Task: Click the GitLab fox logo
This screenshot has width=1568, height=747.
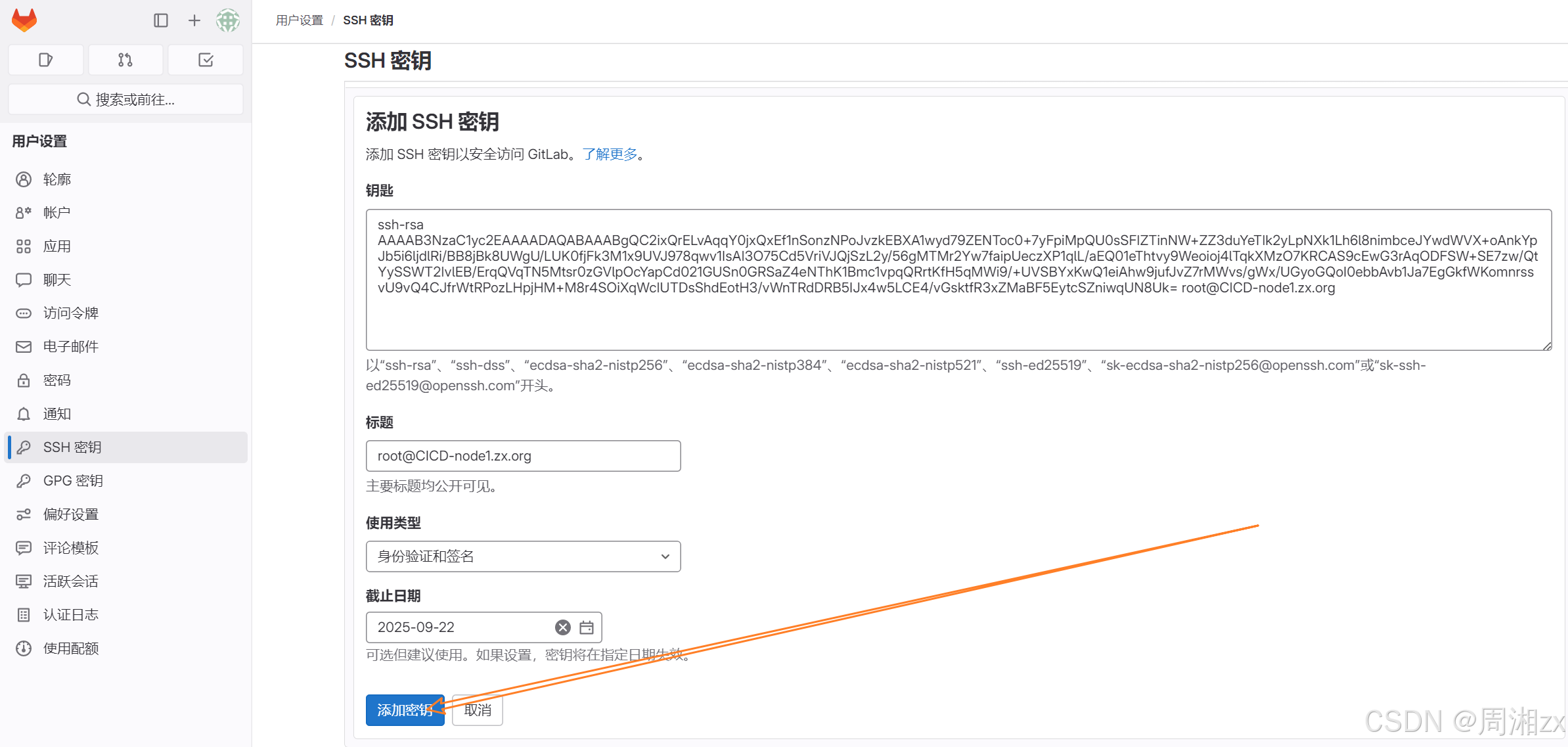Action: 24,20
